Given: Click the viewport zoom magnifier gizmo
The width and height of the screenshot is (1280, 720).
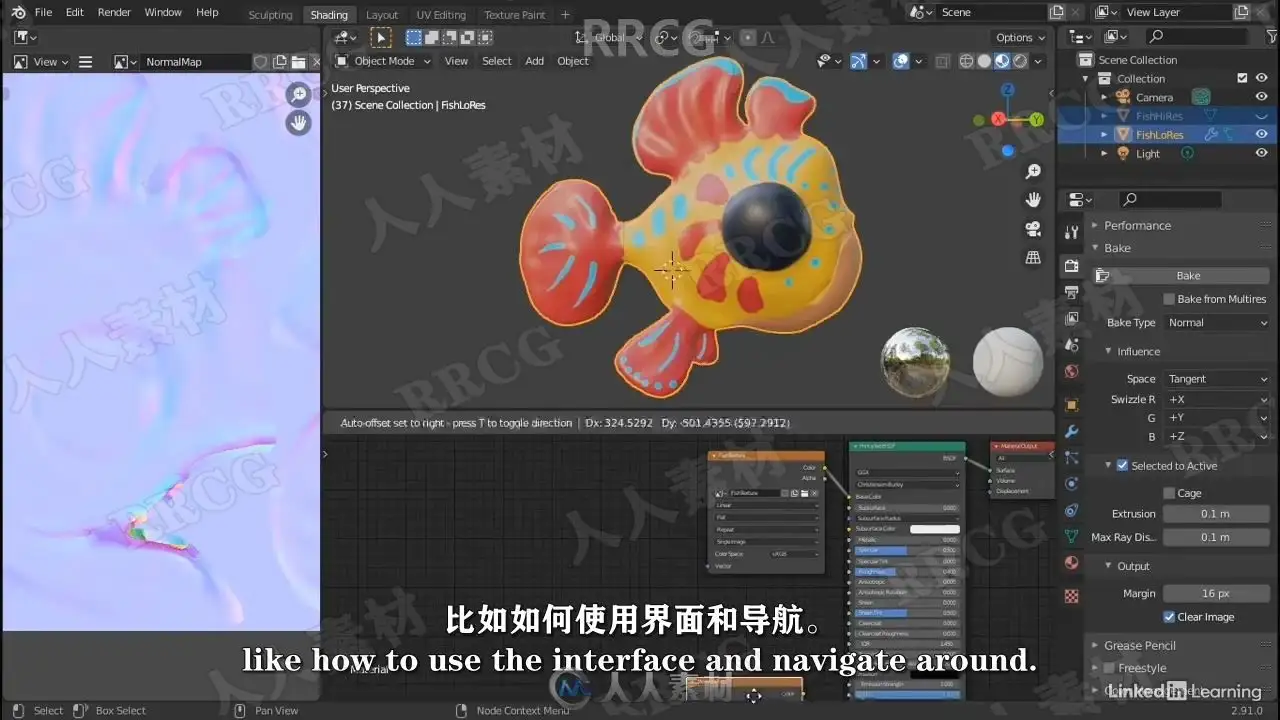Looking at the screenshot, I should click(1034, 172).
